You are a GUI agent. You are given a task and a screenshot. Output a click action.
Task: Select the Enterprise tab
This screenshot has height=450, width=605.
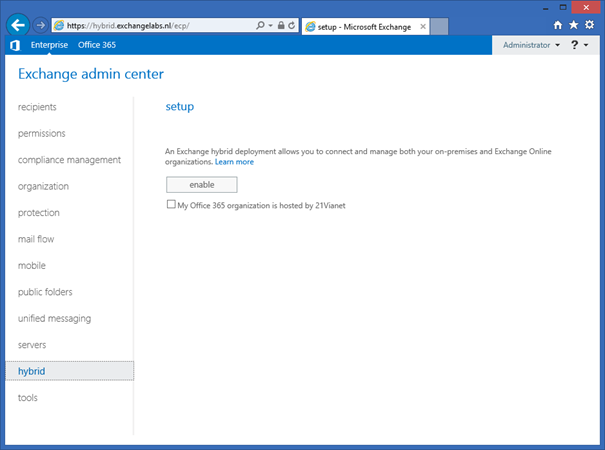point(50,45)
